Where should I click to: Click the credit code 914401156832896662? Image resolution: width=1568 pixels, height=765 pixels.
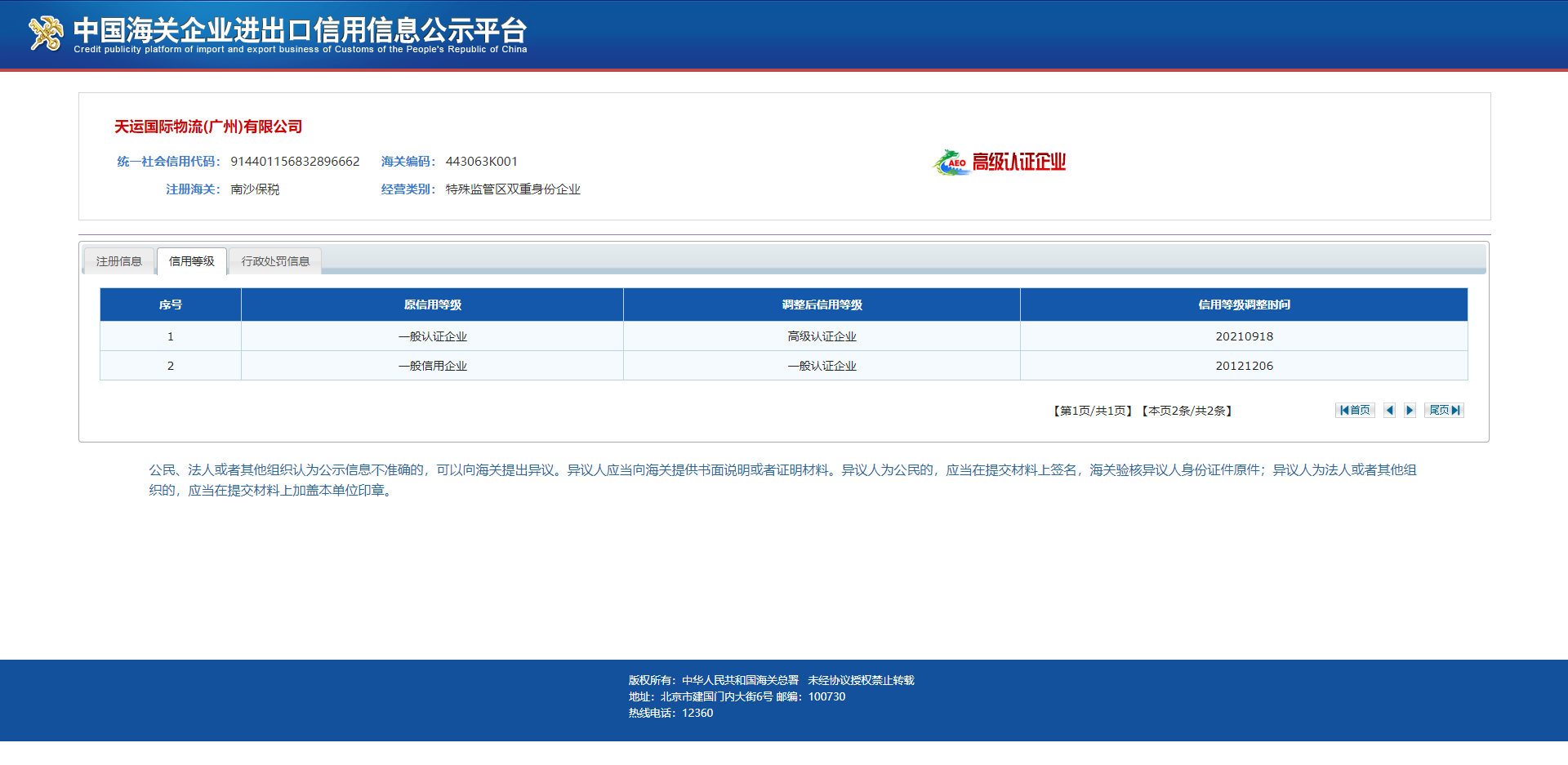[295, 162]
